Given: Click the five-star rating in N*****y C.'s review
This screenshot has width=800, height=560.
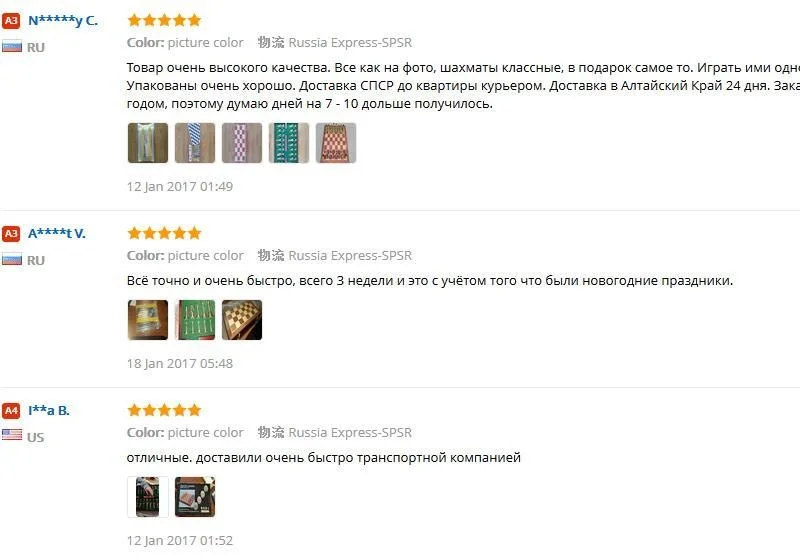Looking at the screenshot, I should pos(164,20).
